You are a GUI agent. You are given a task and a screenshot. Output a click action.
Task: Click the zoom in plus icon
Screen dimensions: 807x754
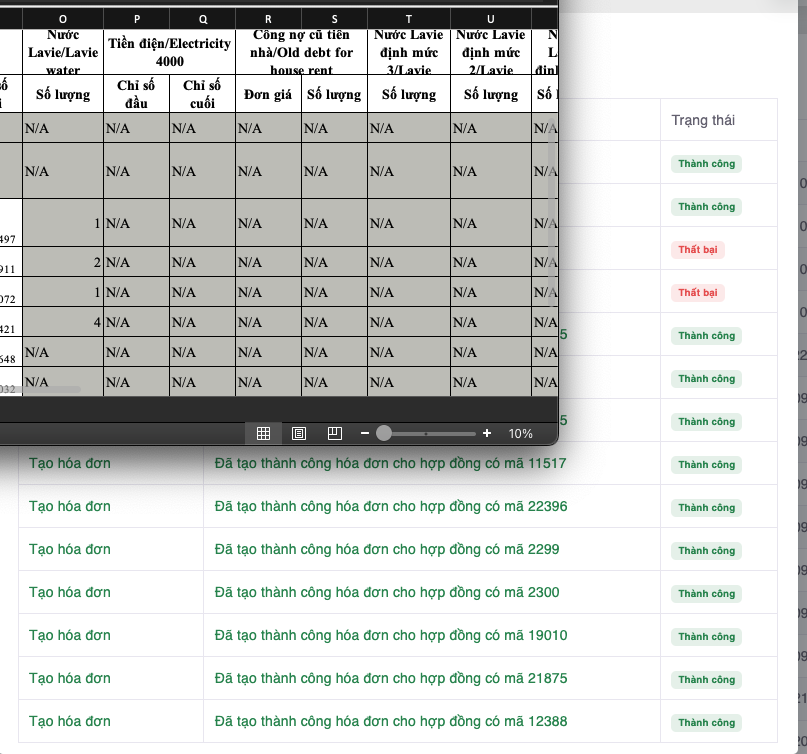(x=487, y=433)
